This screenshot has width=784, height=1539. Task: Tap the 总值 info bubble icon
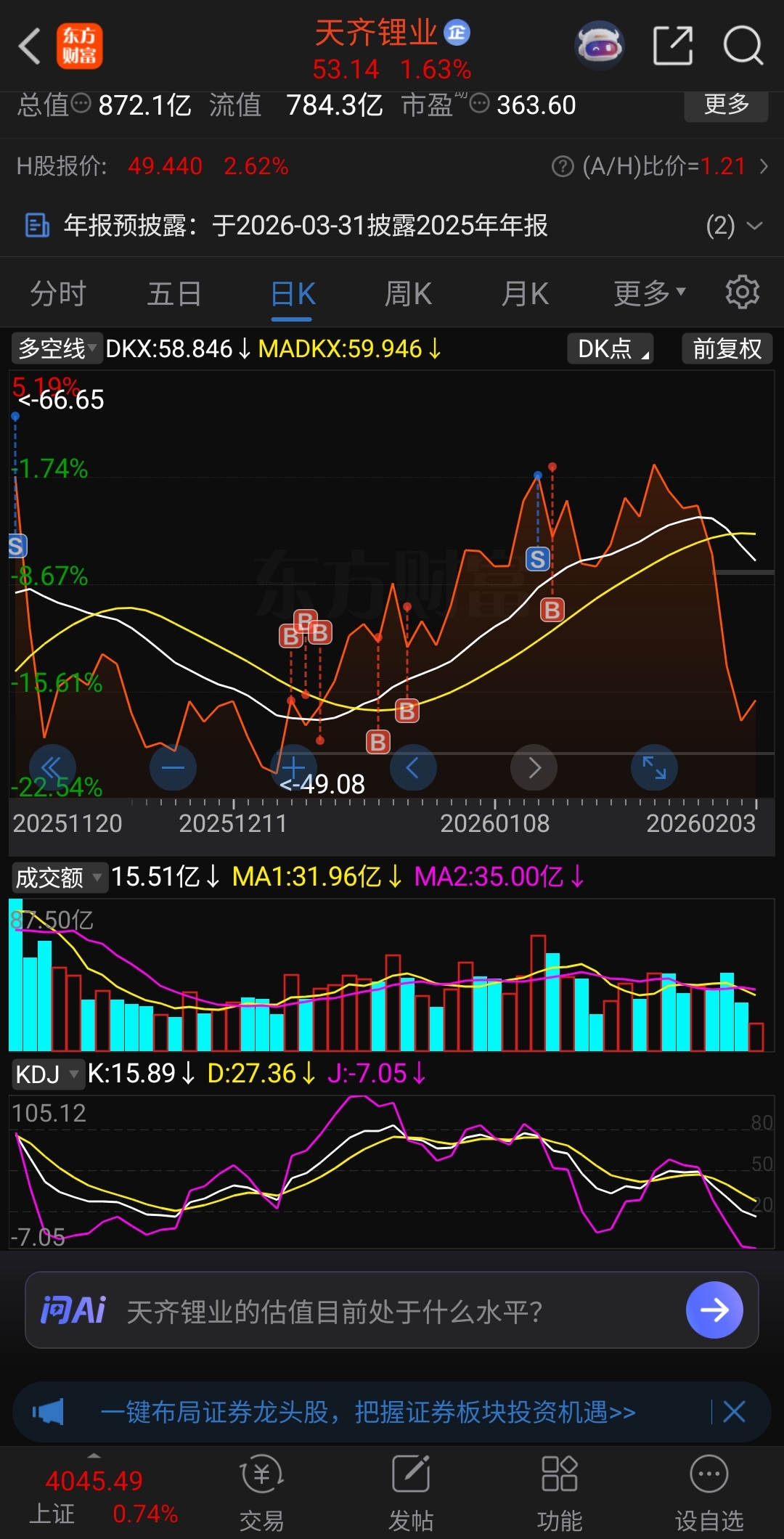coord(81,104)
